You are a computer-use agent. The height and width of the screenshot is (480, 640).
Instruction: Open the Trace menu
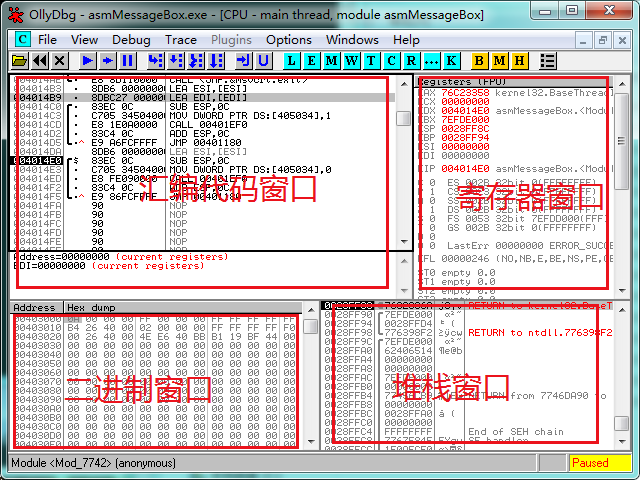[181, 39]
